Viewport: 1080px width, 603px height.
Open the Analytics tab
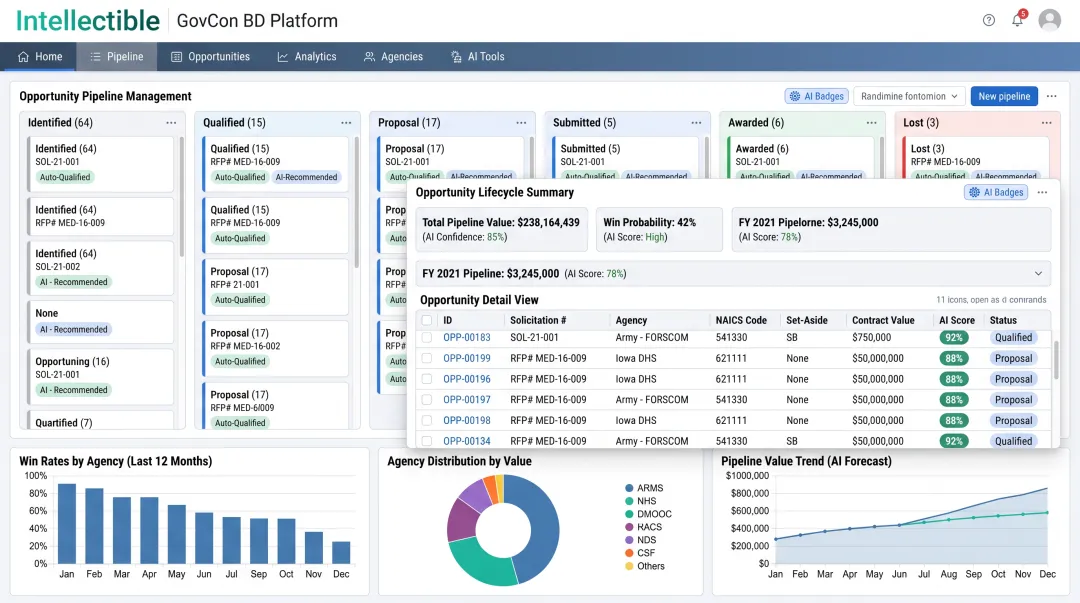point(307,57)
